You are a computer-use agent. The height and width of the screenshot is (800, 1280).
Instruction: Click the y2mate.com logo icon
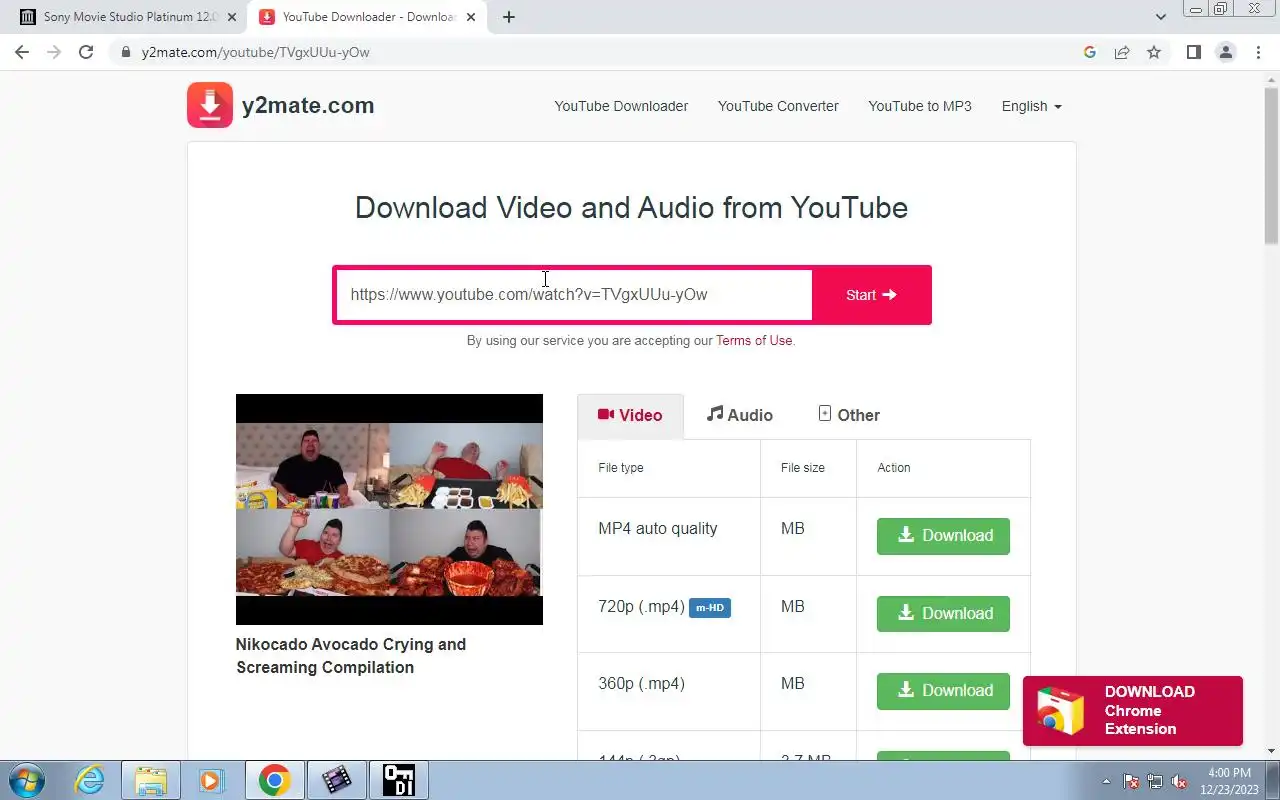210,105
